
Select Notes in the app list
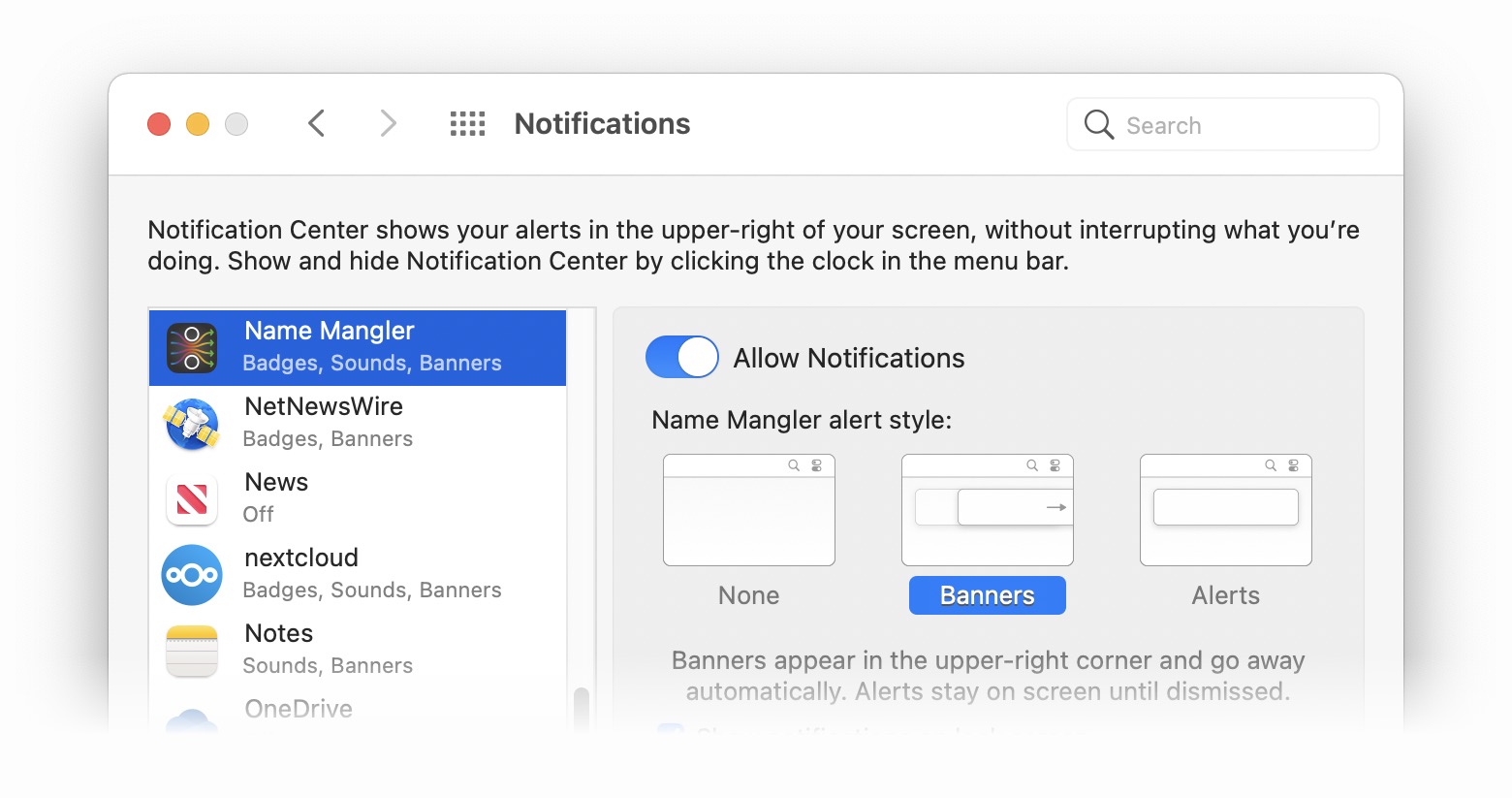tap(358, 651)
